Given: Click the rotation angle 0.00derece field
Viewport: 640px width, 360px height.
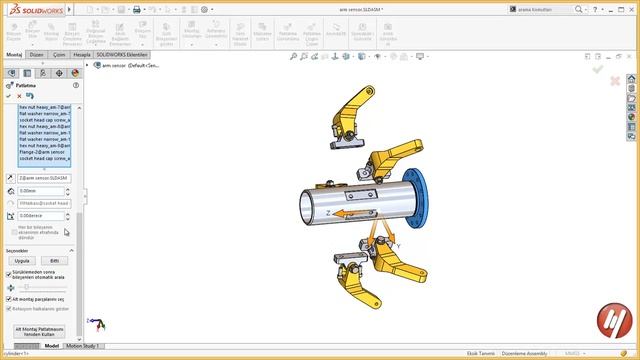Looking at the screenshot, I should (x=40, y=216).
